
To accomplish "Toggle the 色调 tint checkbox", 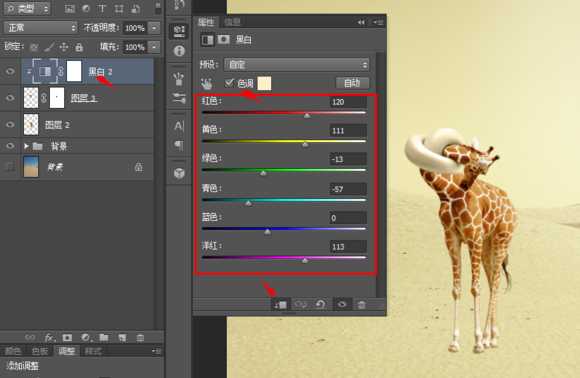I will (x=229, y=83).
